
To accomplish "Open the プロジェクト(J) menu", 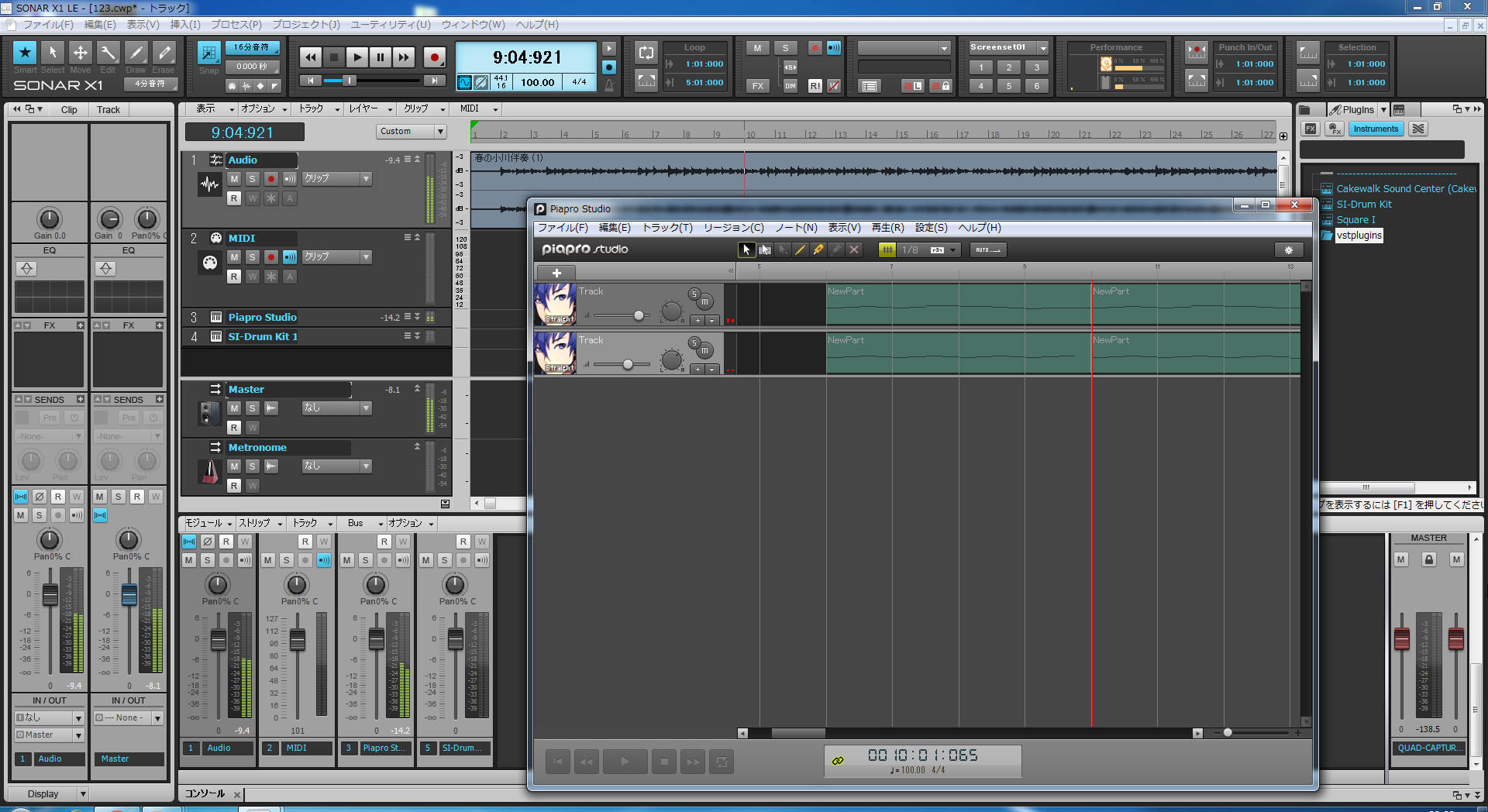I will [306, 25].
